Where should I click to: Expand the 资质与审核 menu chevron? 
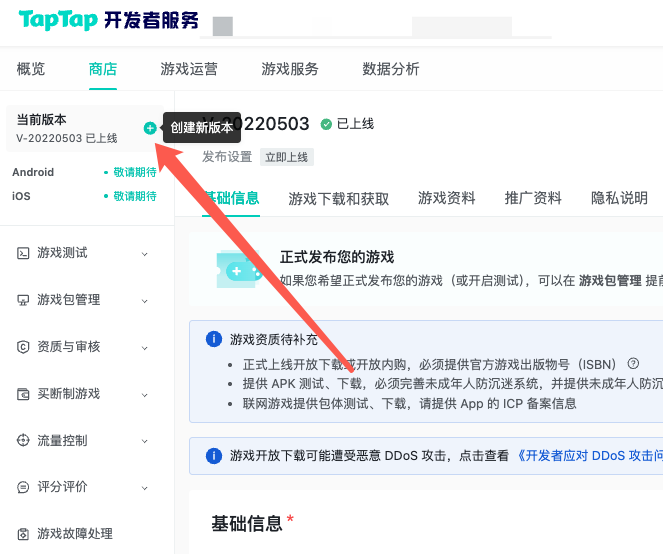(145, 347)
